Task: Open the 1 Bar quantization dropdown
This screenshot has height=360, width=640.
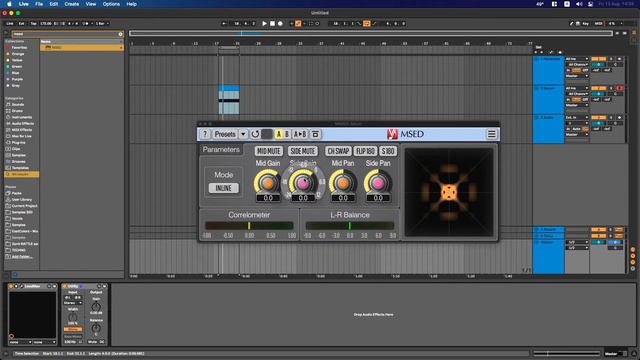Action: click(x=102, y=24)
